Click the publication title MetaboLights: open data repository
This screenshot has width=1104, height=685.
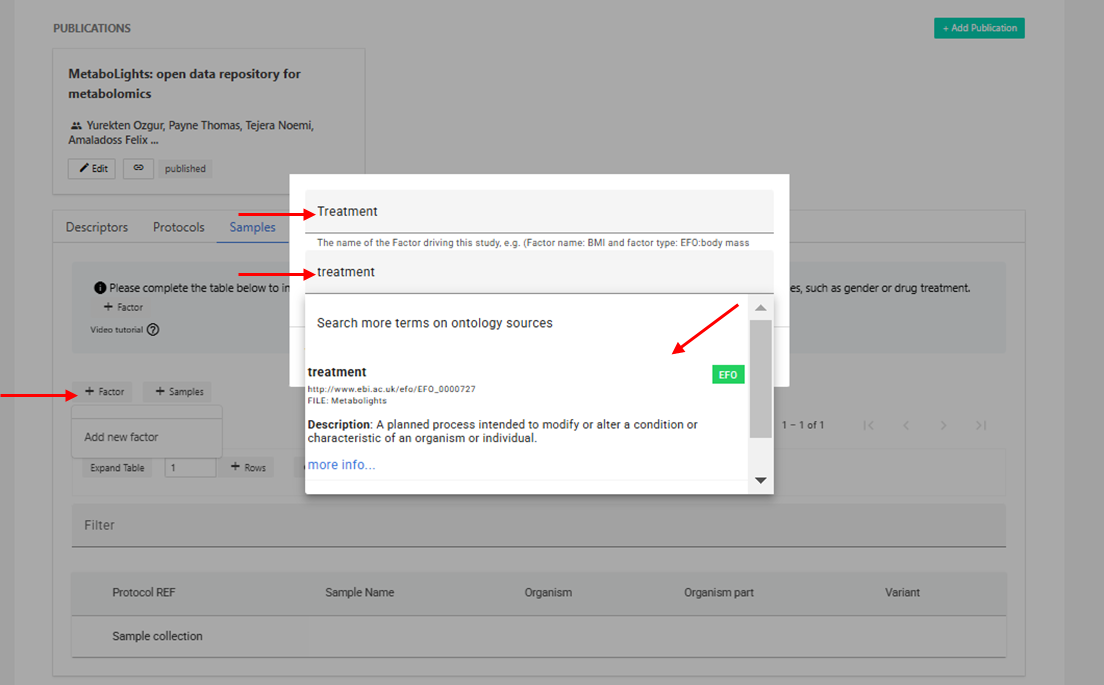point(184,84)
